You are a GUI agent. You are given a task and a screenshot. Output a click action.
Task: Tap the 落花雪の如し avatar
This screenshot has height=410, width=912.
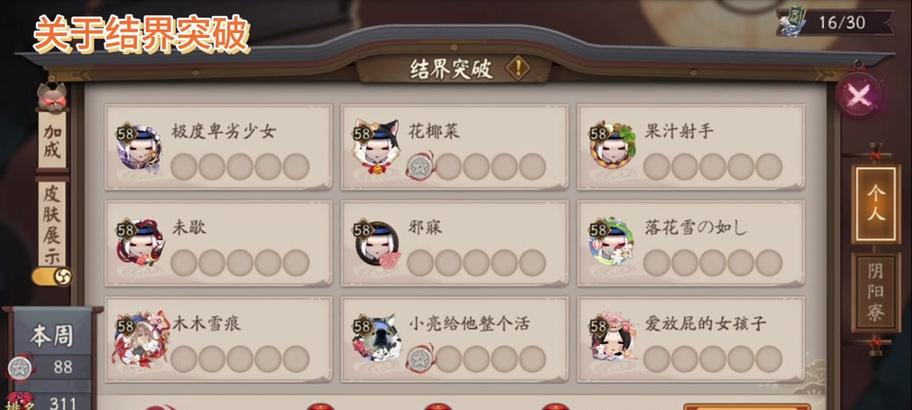(x=612, y=242)
